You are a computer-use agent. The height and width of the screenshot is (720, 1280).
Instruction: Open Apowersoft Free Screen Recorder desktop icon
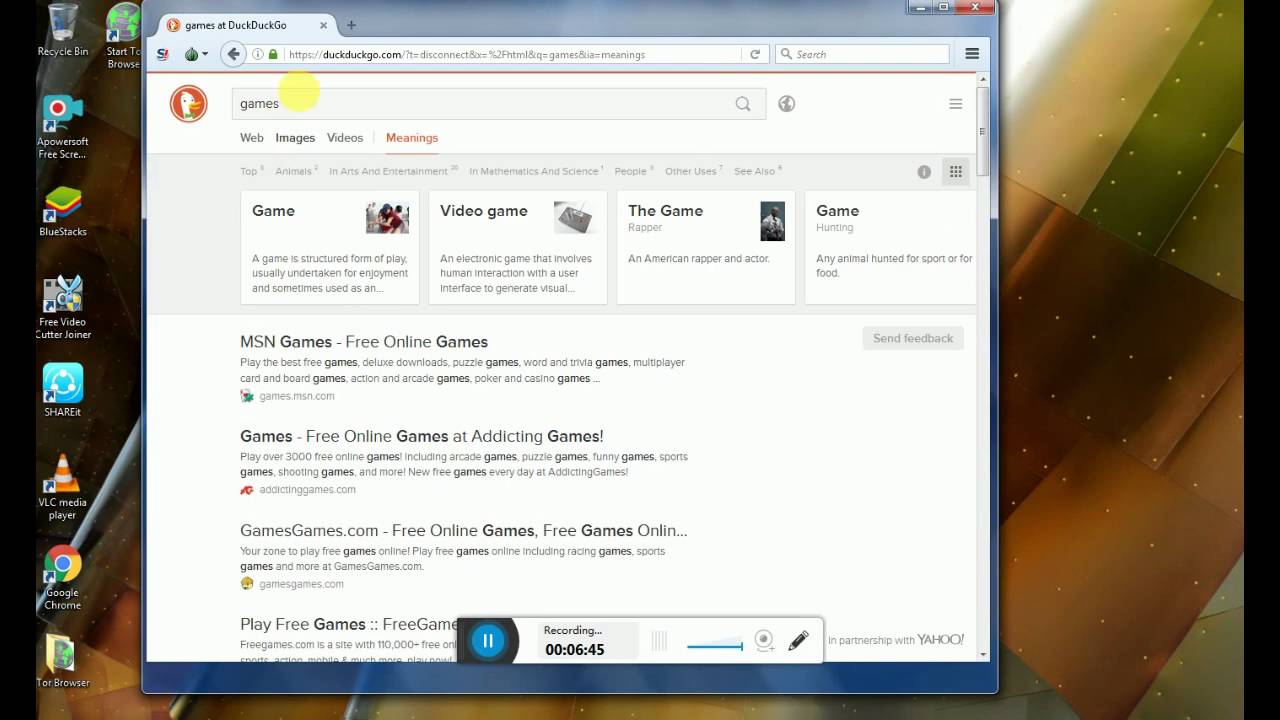[x=62, y=127]
